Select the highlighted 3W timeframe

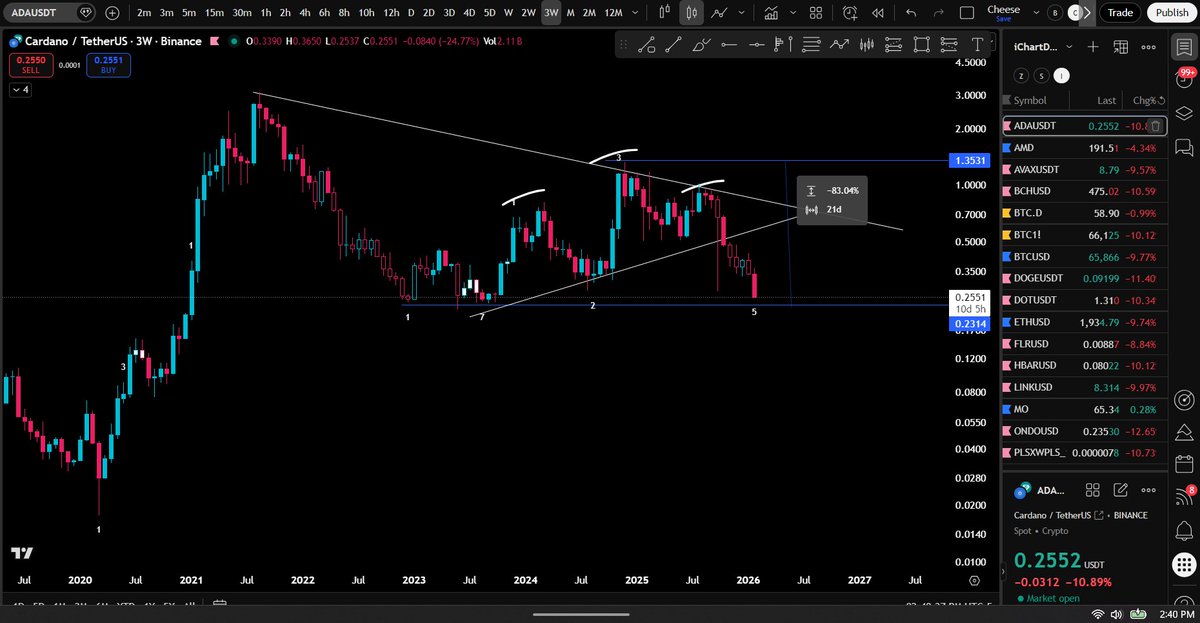click(x=552, y=13)
